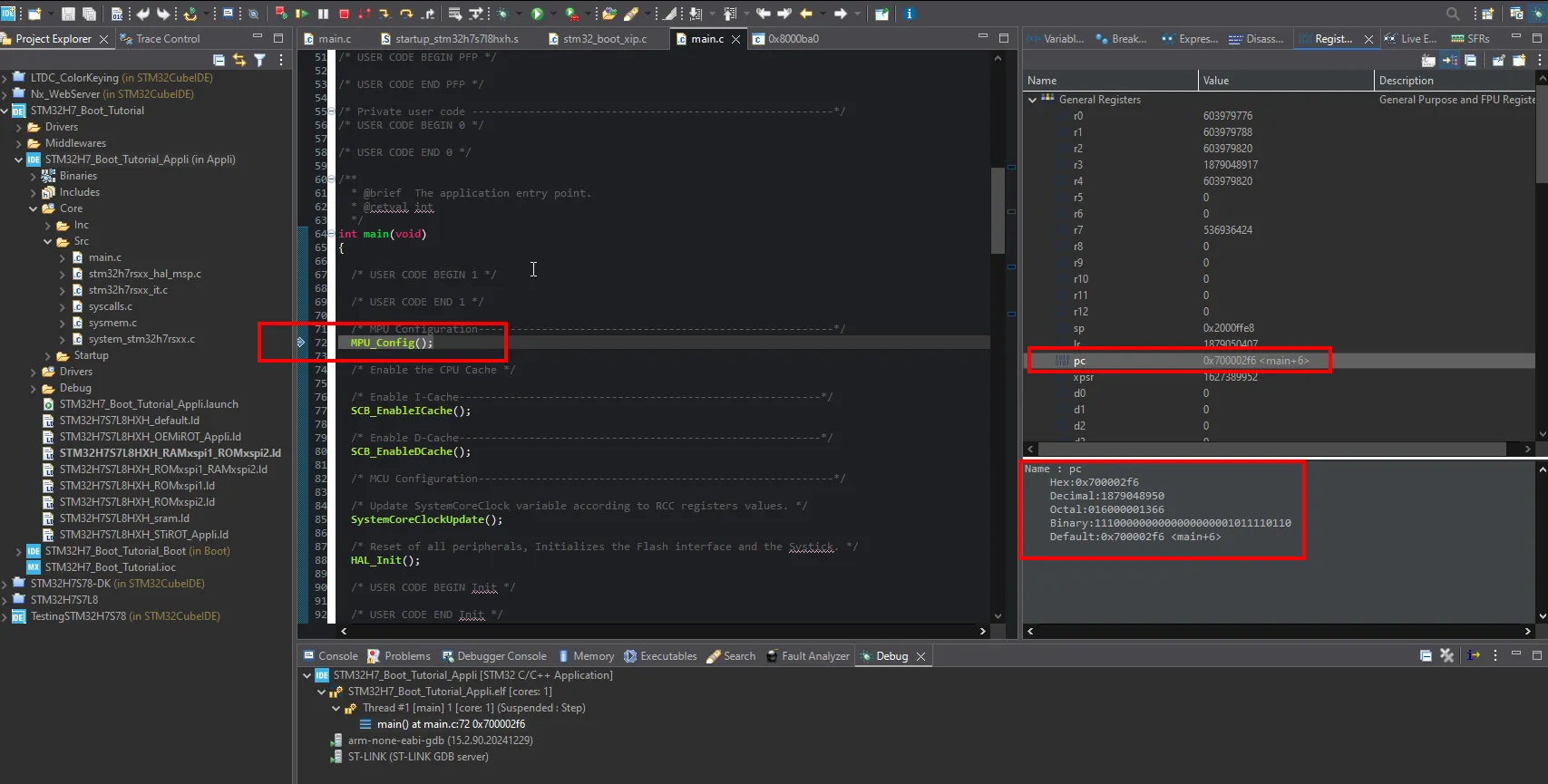1548x784 pixels.
Task: Switch to the C/C++ perspective icon
Action: point(1516,14)
